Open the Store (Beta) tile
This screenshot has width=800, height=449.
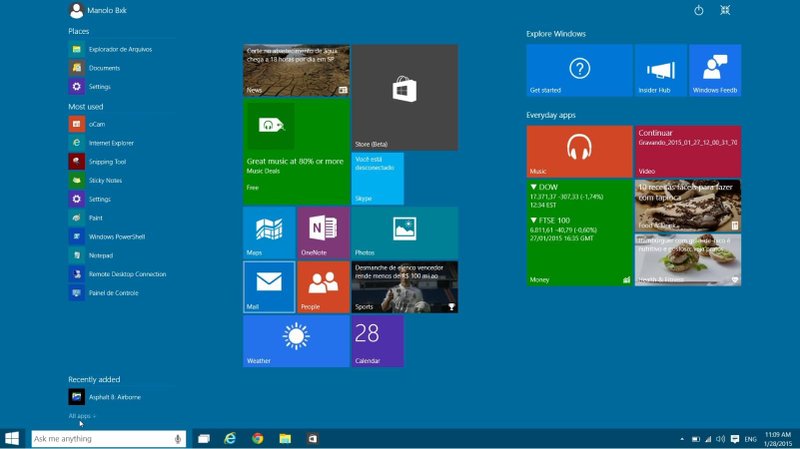click(x=405, y=97)
